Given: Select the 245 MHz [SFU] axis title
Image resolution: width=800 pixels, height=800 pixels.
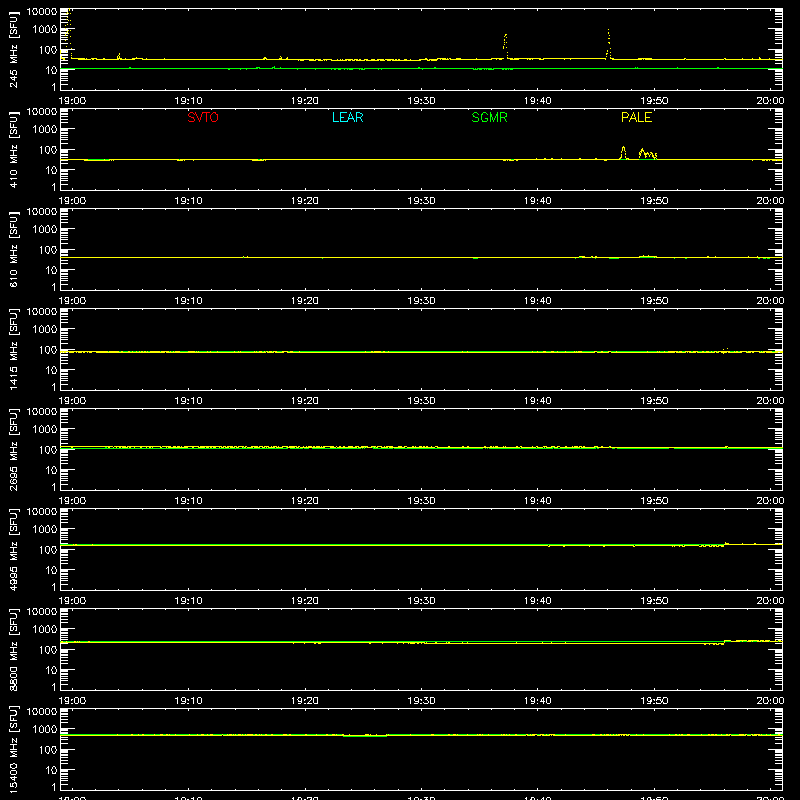Looking at the screenshot, I should (13, 49).
